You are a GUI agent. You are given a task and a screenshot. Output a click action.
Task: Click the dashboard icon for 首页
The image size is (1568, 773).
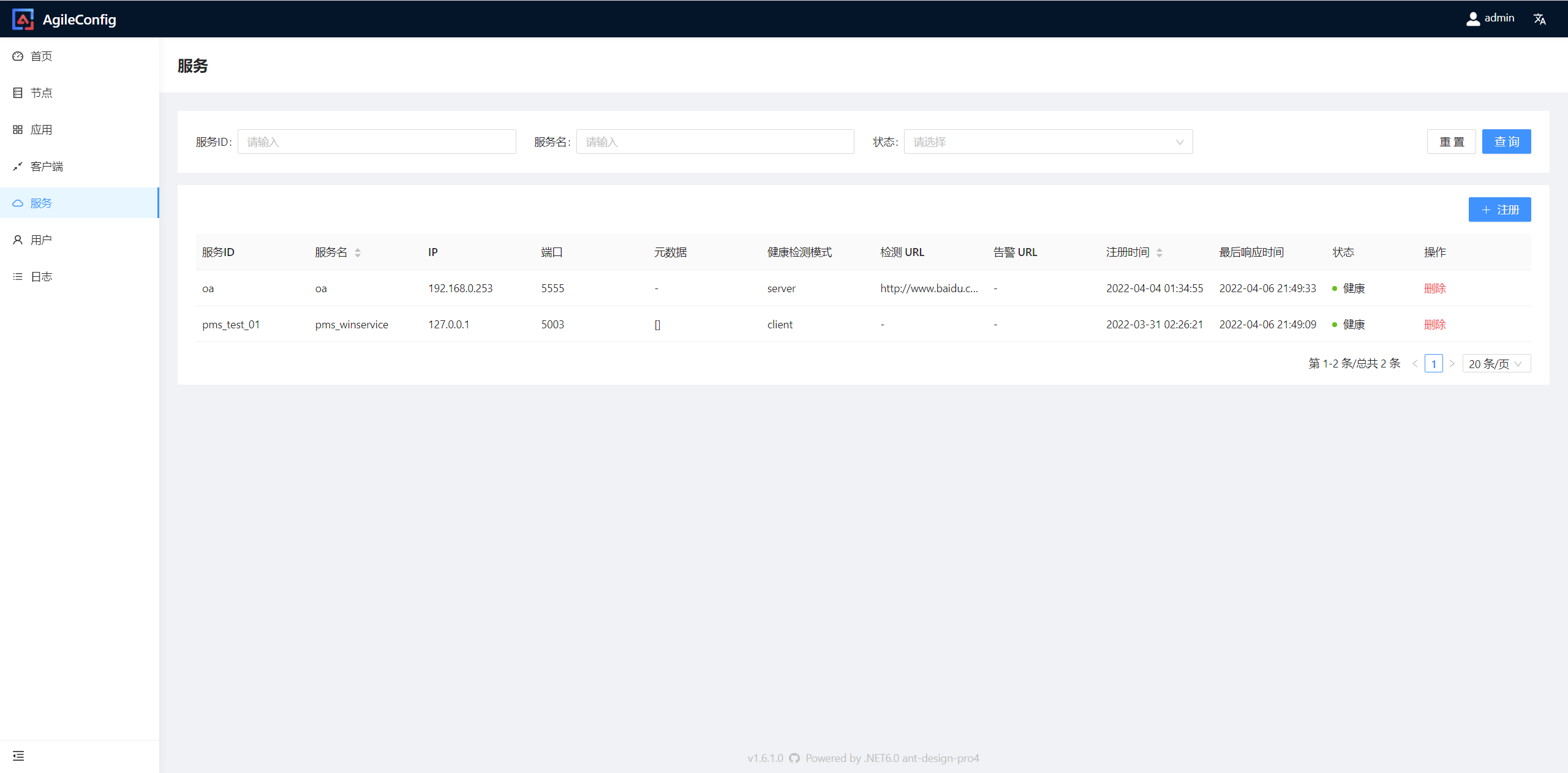(x=18, y=56)
